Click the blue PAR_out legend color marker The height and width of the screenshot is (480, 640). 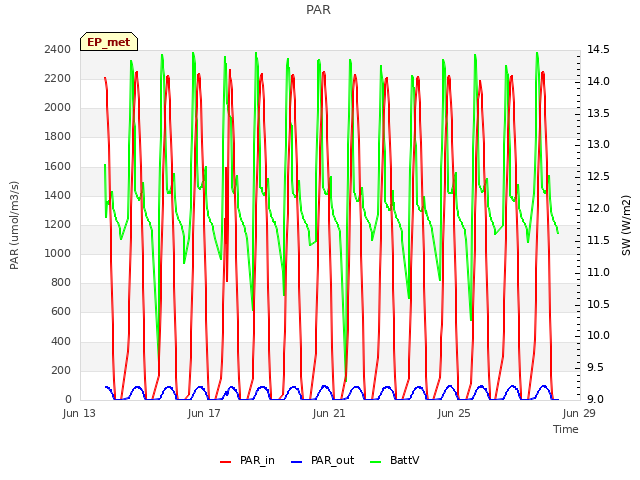(x=296, y=462)
